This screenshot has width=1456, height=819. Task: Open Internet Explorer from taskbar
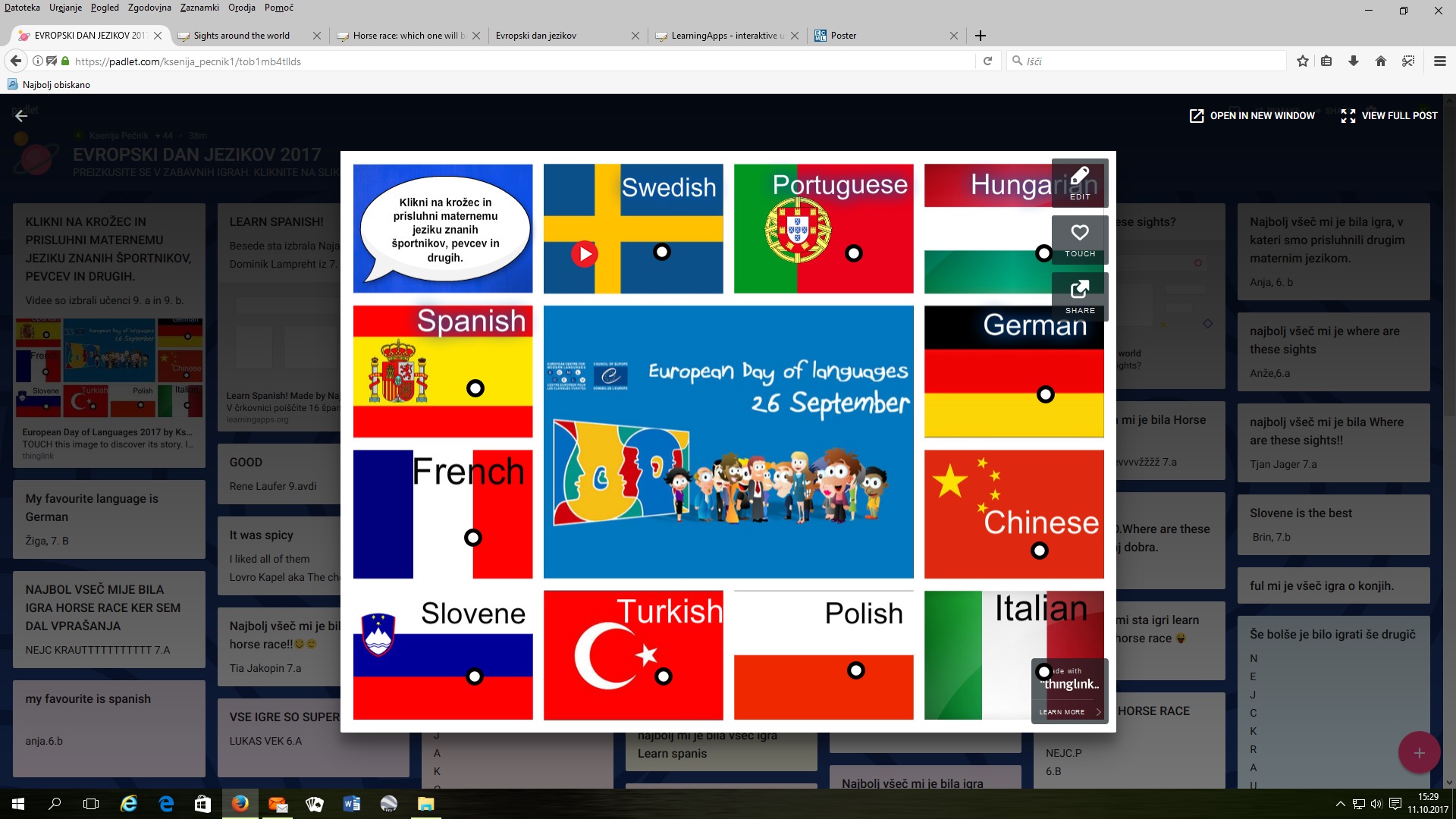(x=129, y=804)
